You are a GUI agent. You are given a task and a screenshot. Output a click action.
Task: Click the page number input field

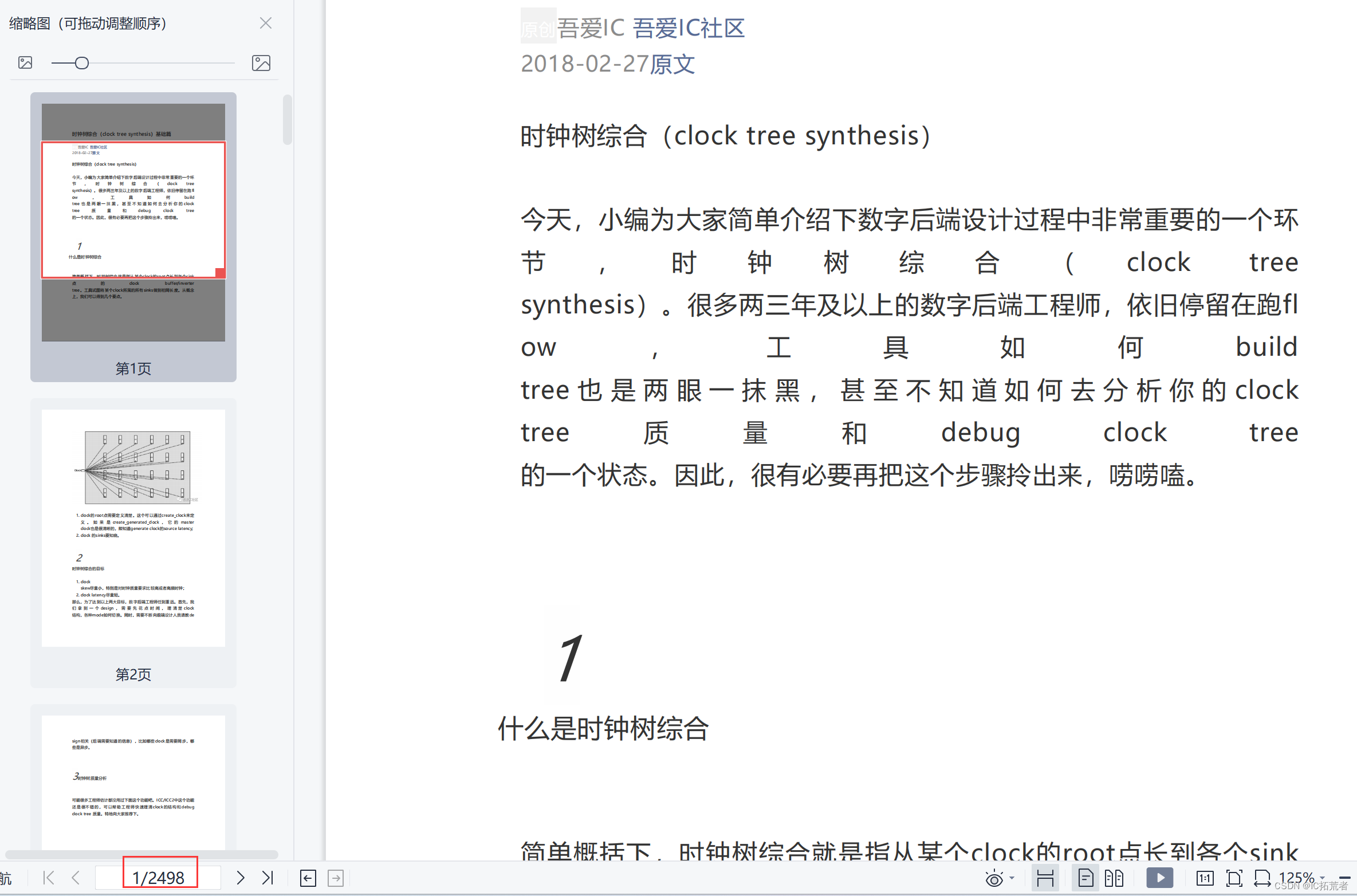pos(159,878)
